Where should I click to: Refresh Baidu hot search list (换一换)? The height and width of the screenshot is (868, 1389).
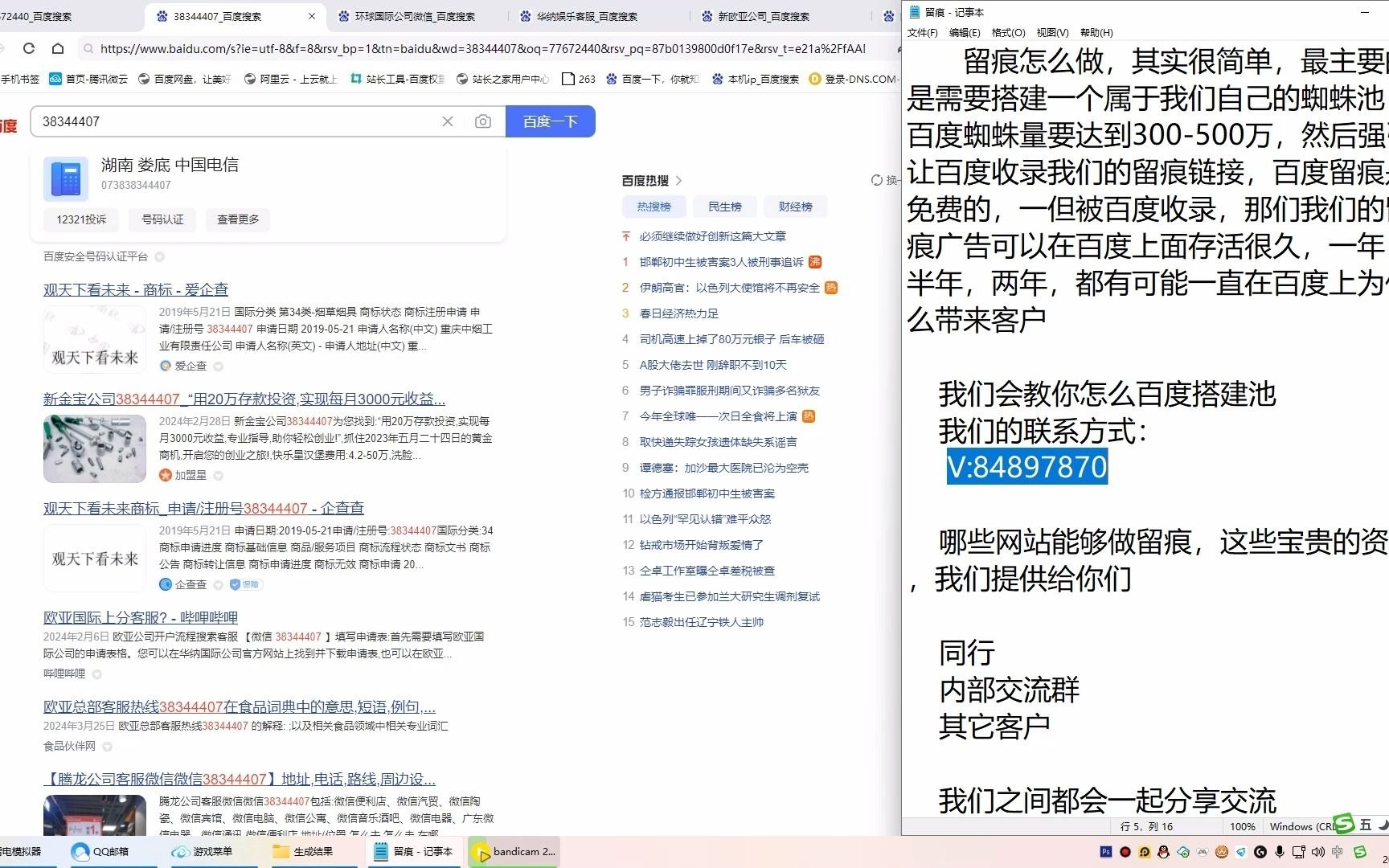pyautogui.click(x=884, y=180)
